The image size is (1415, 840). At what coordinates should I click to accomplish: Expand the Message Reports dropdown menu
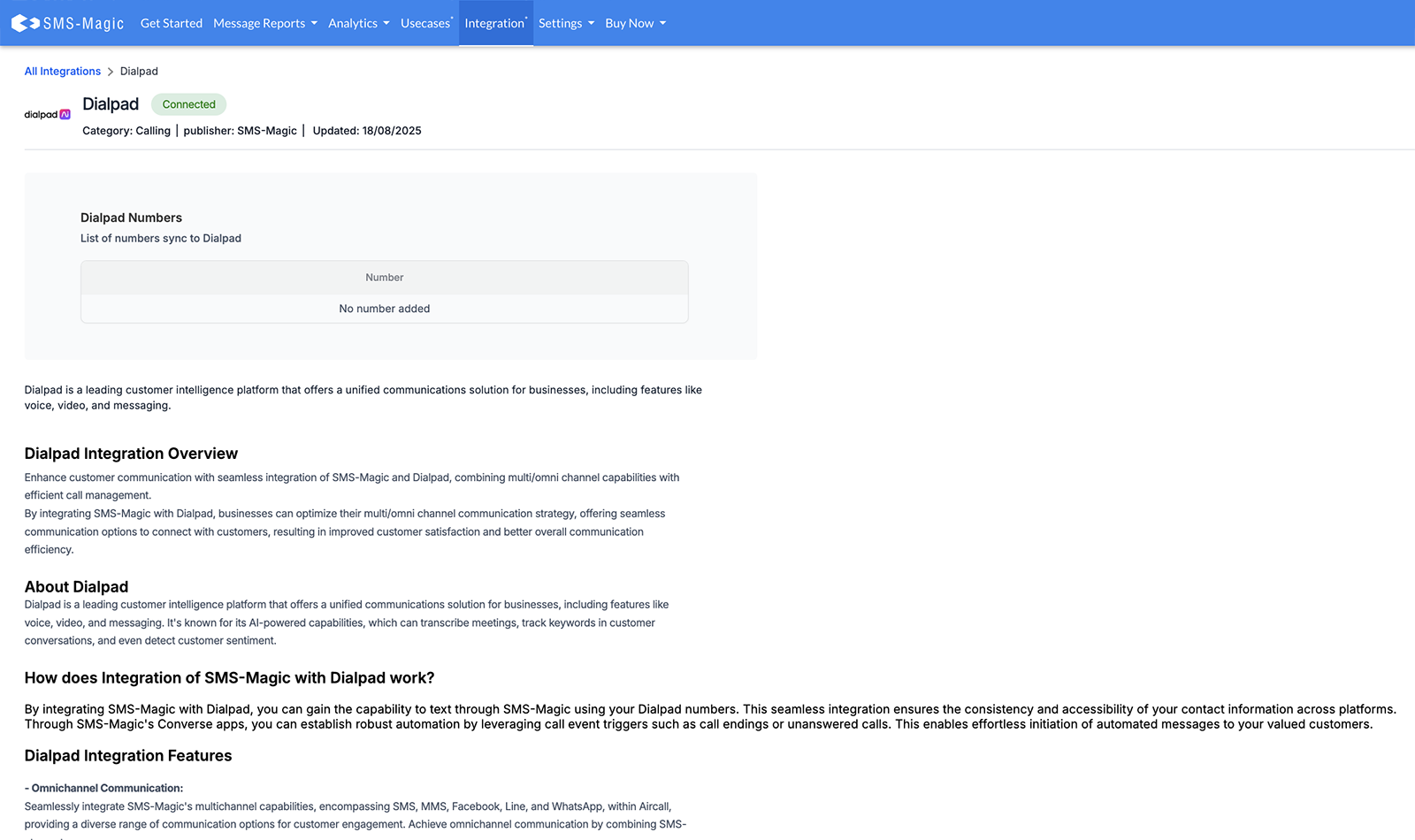point(265,23)
